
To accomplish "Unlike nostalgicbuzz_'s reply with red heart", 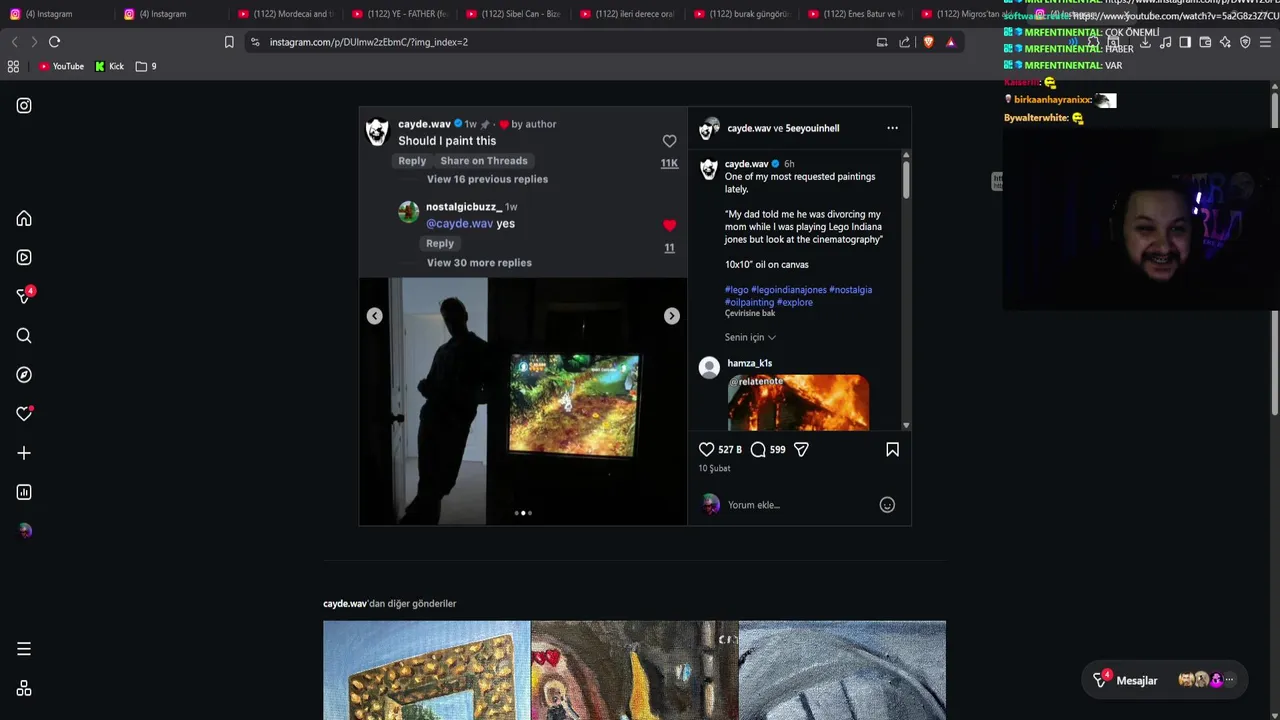I will (669, 226).
